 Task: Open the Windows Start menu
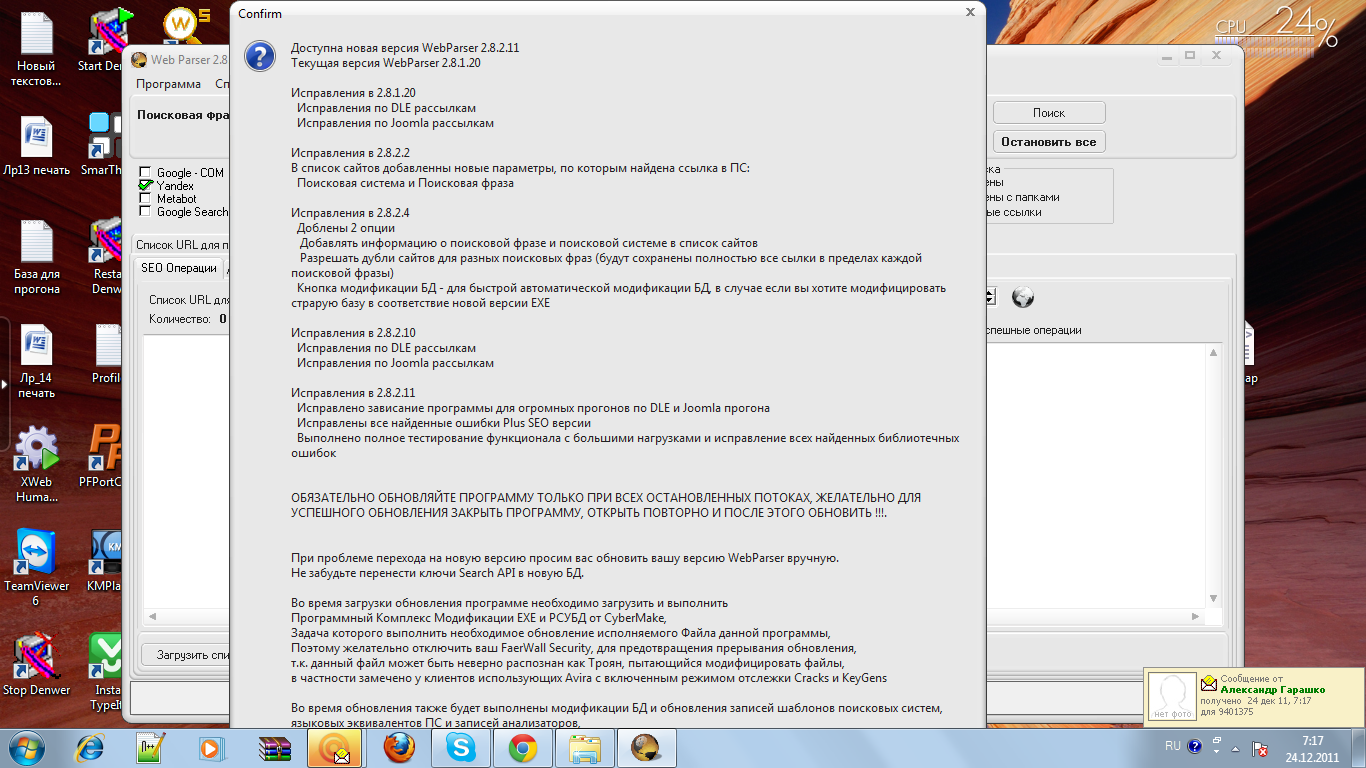[25, 747]
